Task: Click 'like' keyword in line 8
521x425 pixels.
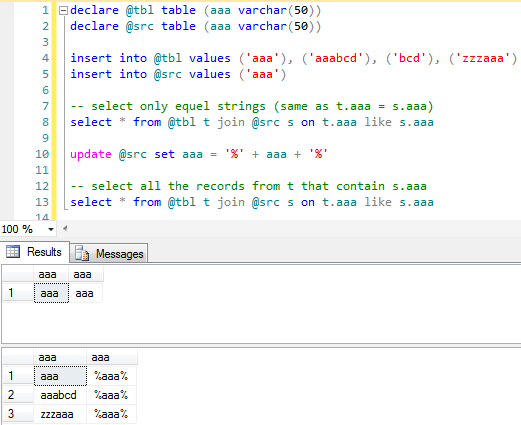Action: 378,122
